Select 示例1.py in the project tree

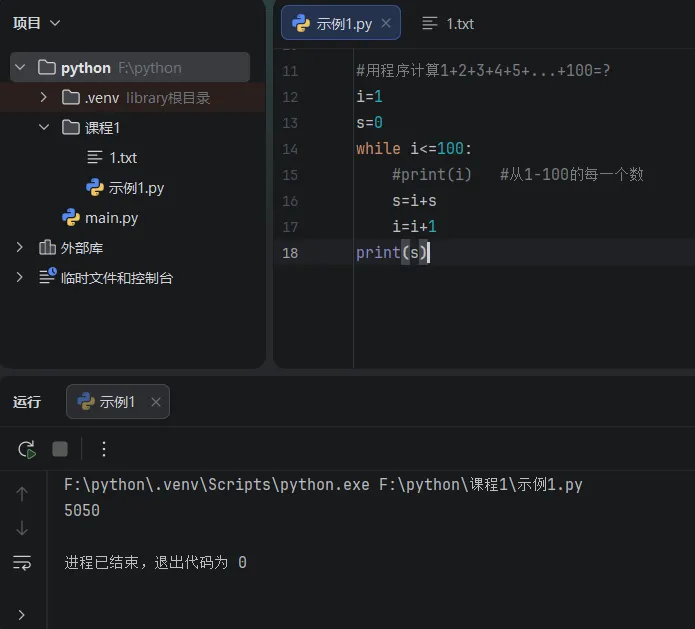point(136,188)
